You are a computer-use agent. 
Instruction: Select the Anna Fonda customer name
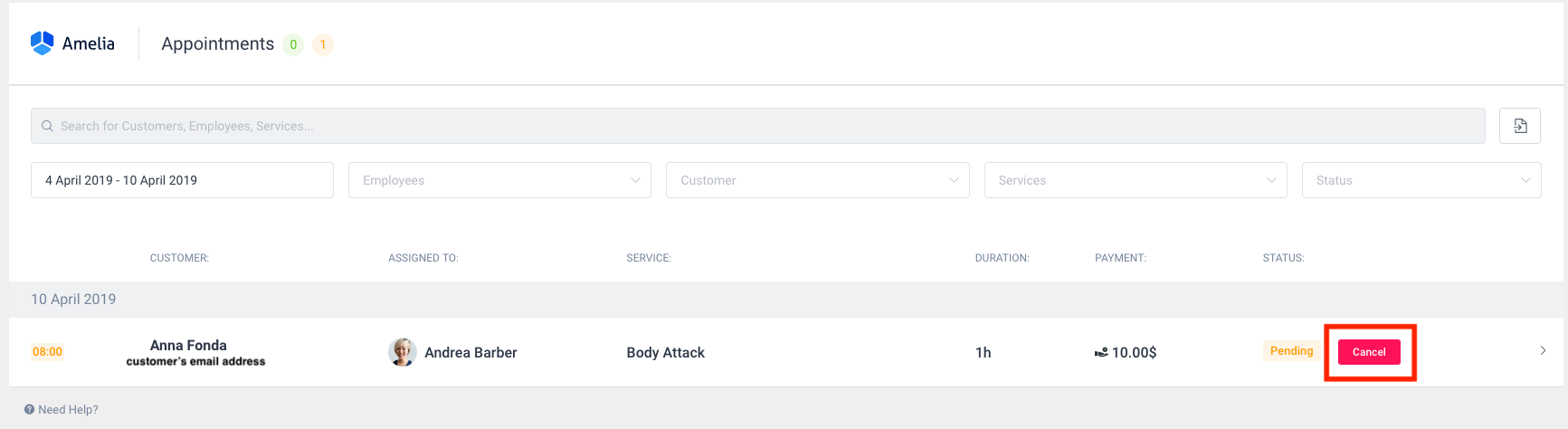point(188,345)
